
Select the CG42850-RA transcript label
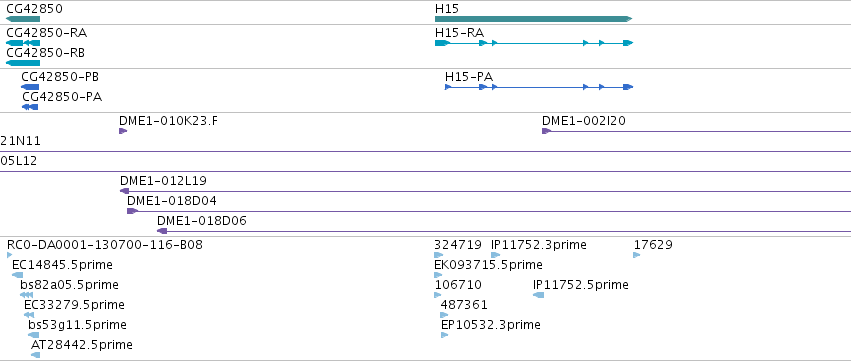pos(47,33)
